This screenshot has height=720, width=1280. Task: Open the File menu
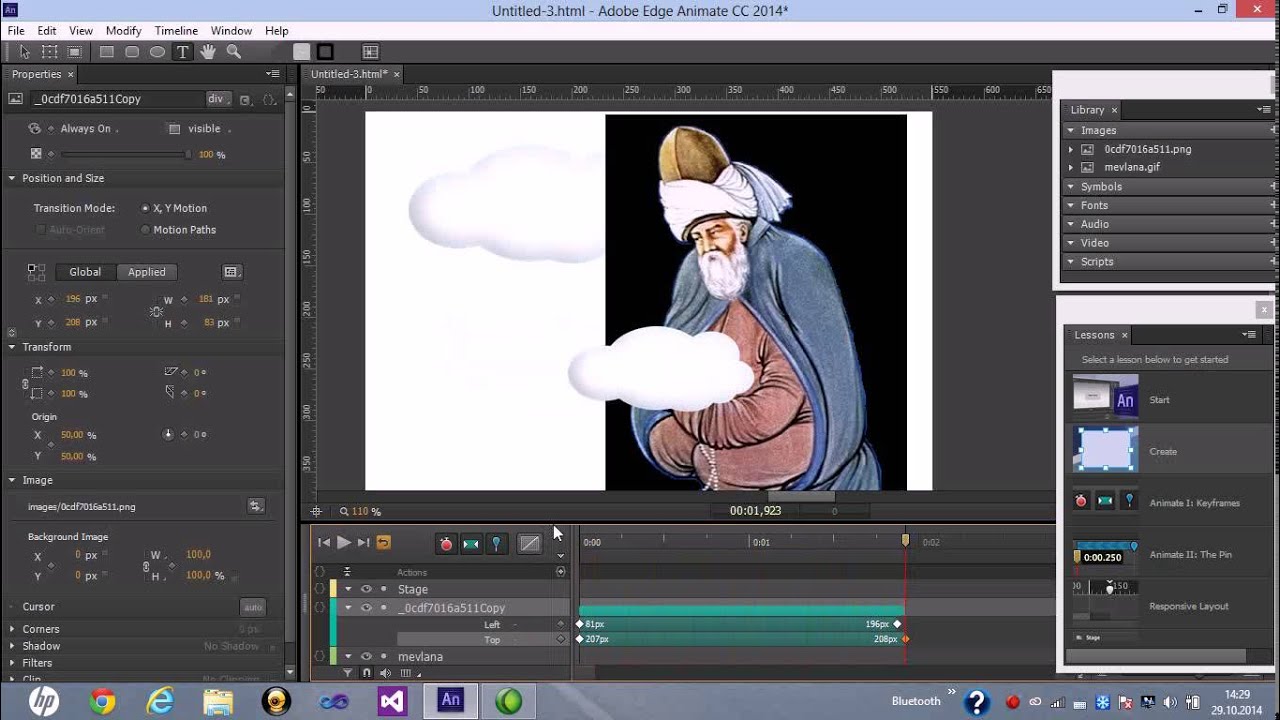point(16,31)
